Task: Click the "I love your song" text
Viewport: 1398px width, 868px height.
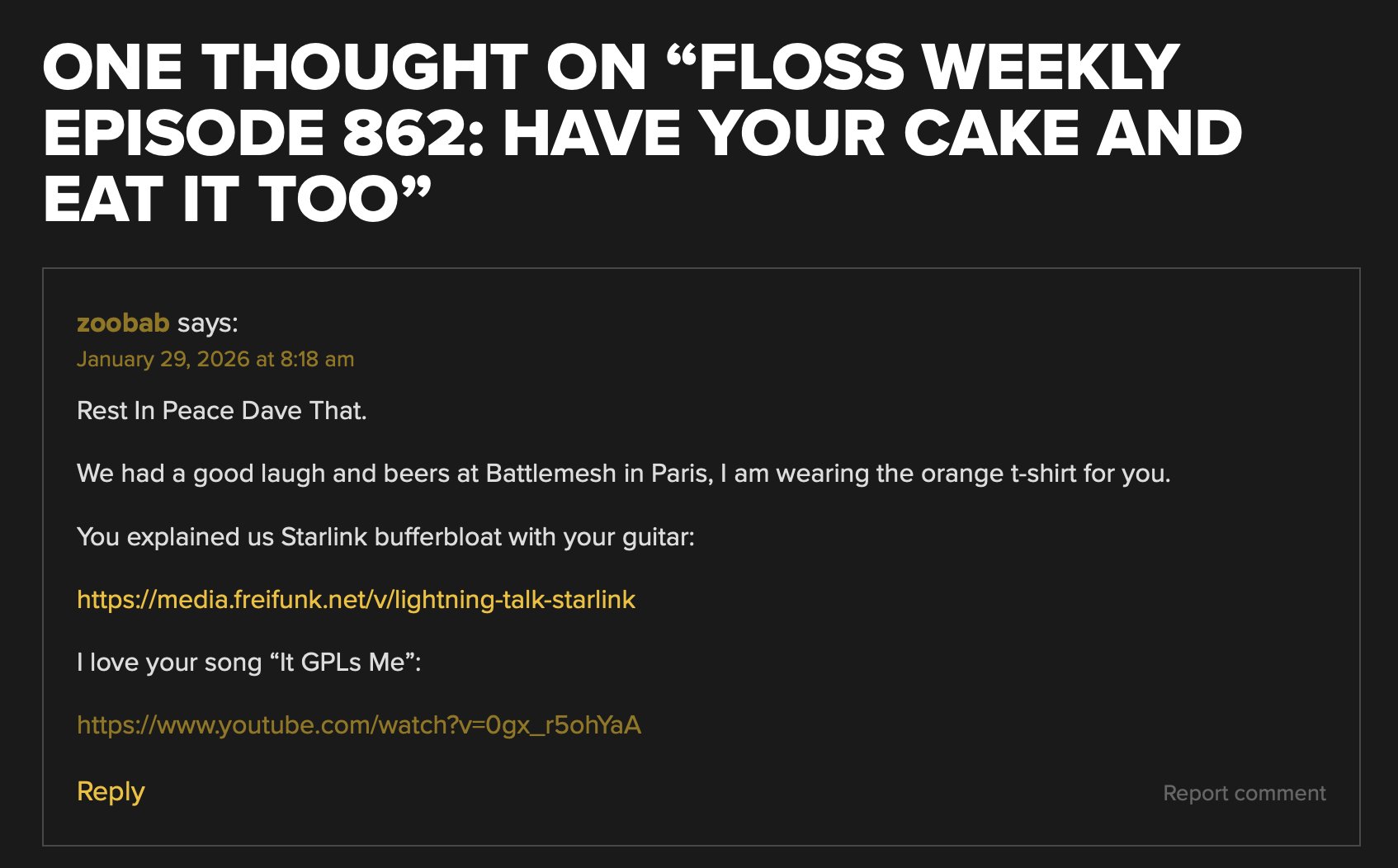Action: point(168,663)
